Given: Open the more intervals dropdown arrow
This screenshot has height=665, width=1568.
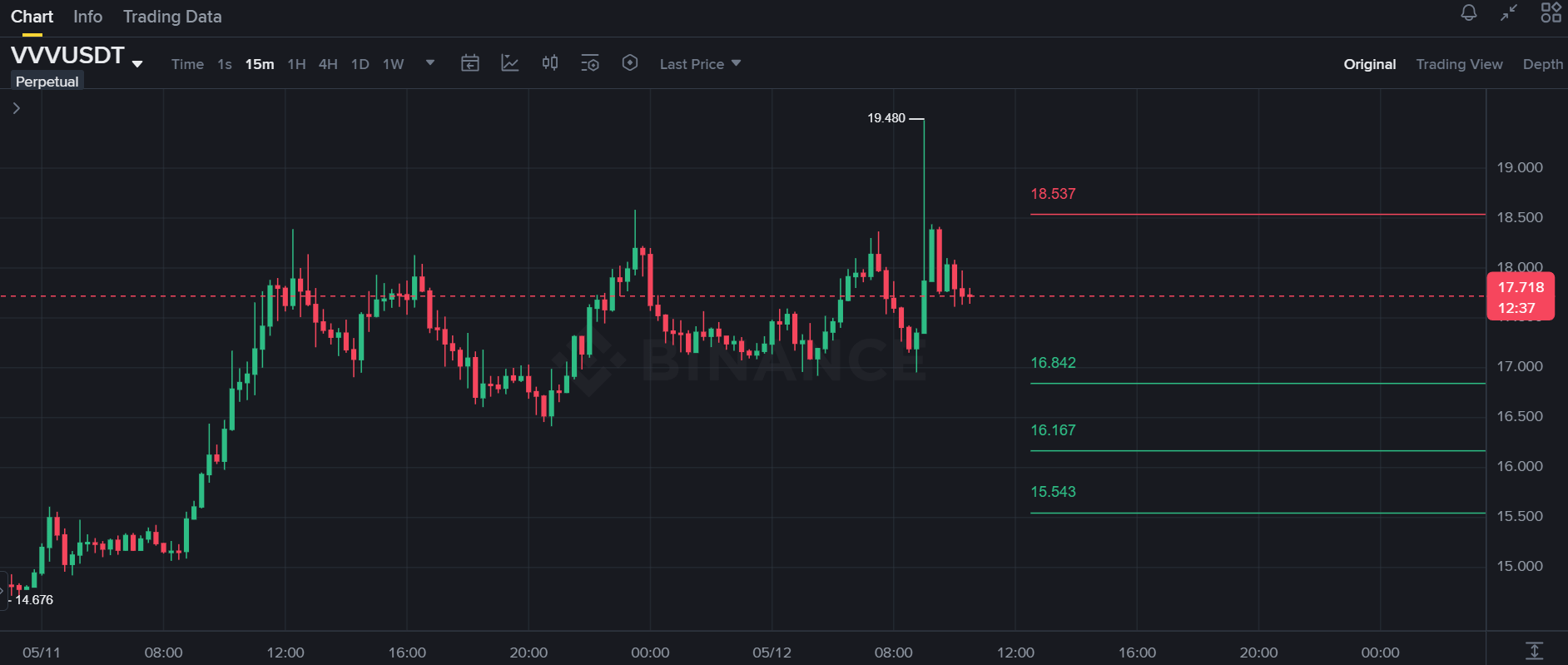Looking at the screenshot, I should [x=430, y=62].
